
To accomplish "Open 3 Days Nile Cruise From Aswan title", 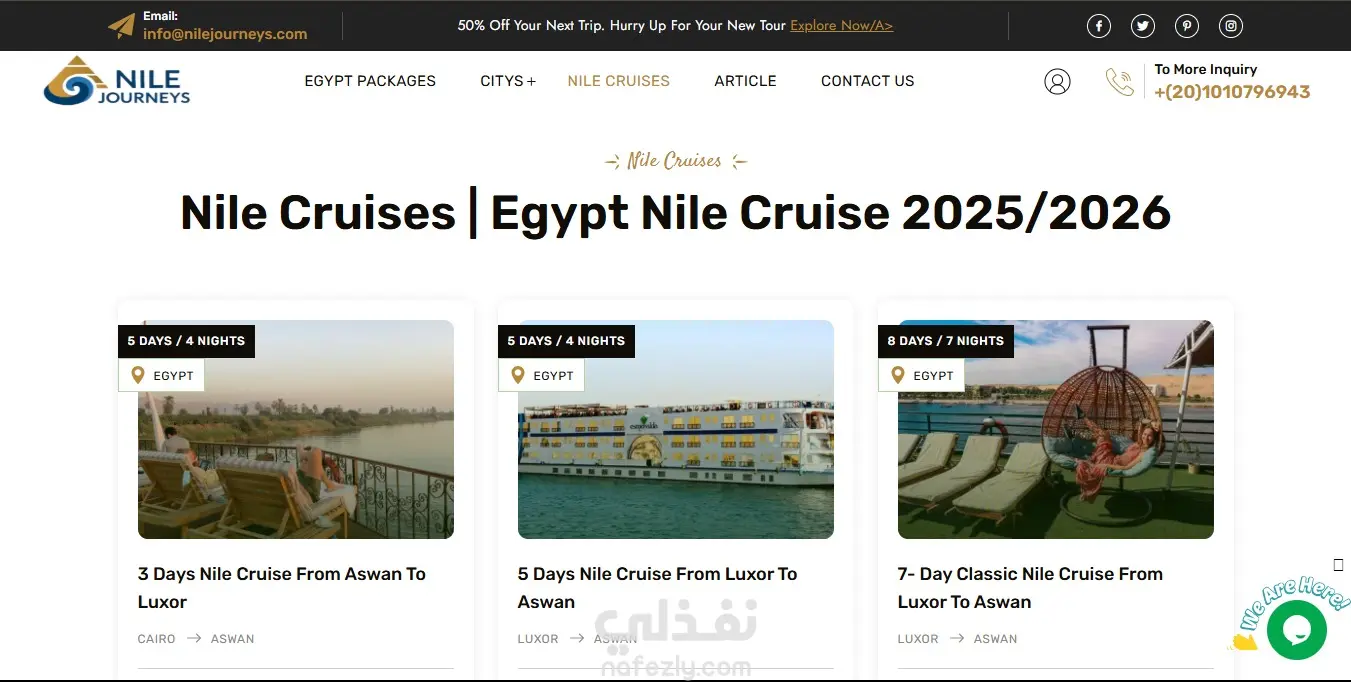I will [x=282, y=588].
